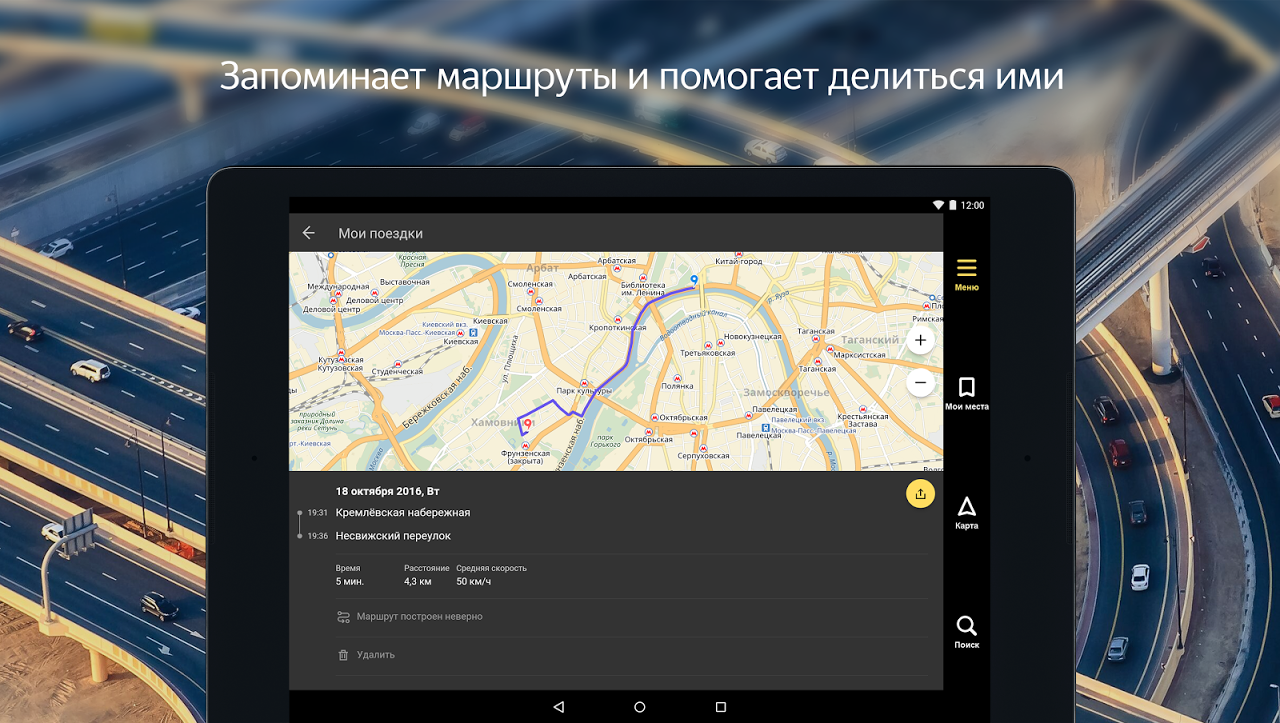Click the 50 км/ч average speed value
The height and width of the screenshot is (723, 1280).
pyautogui.click(x=473, y=581)
